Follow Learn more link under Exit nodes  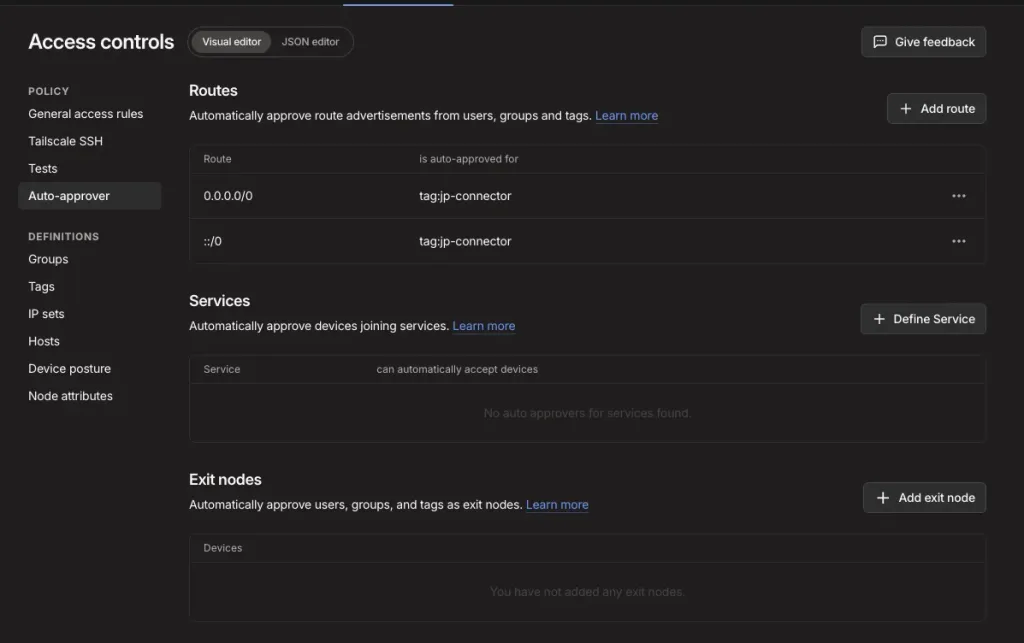click(557, 505)
